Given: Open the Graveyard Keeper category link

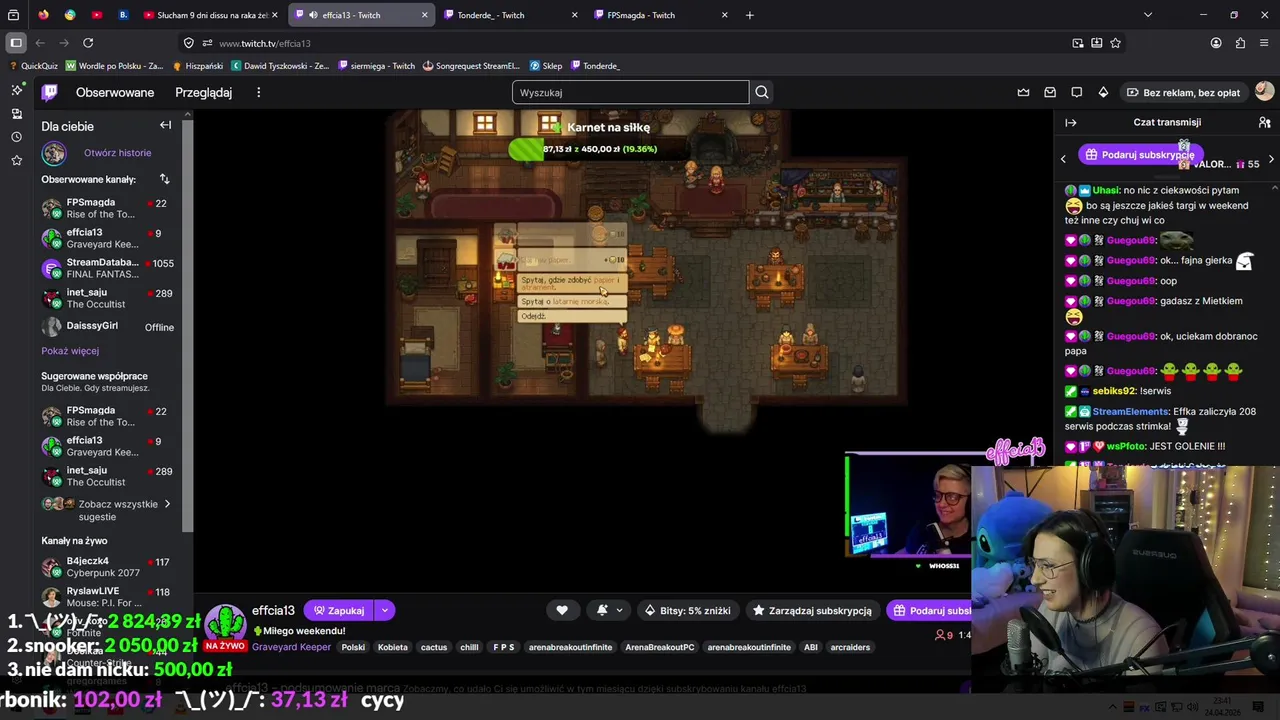Looking at the screenshot, I should click(x=291, y=647).
